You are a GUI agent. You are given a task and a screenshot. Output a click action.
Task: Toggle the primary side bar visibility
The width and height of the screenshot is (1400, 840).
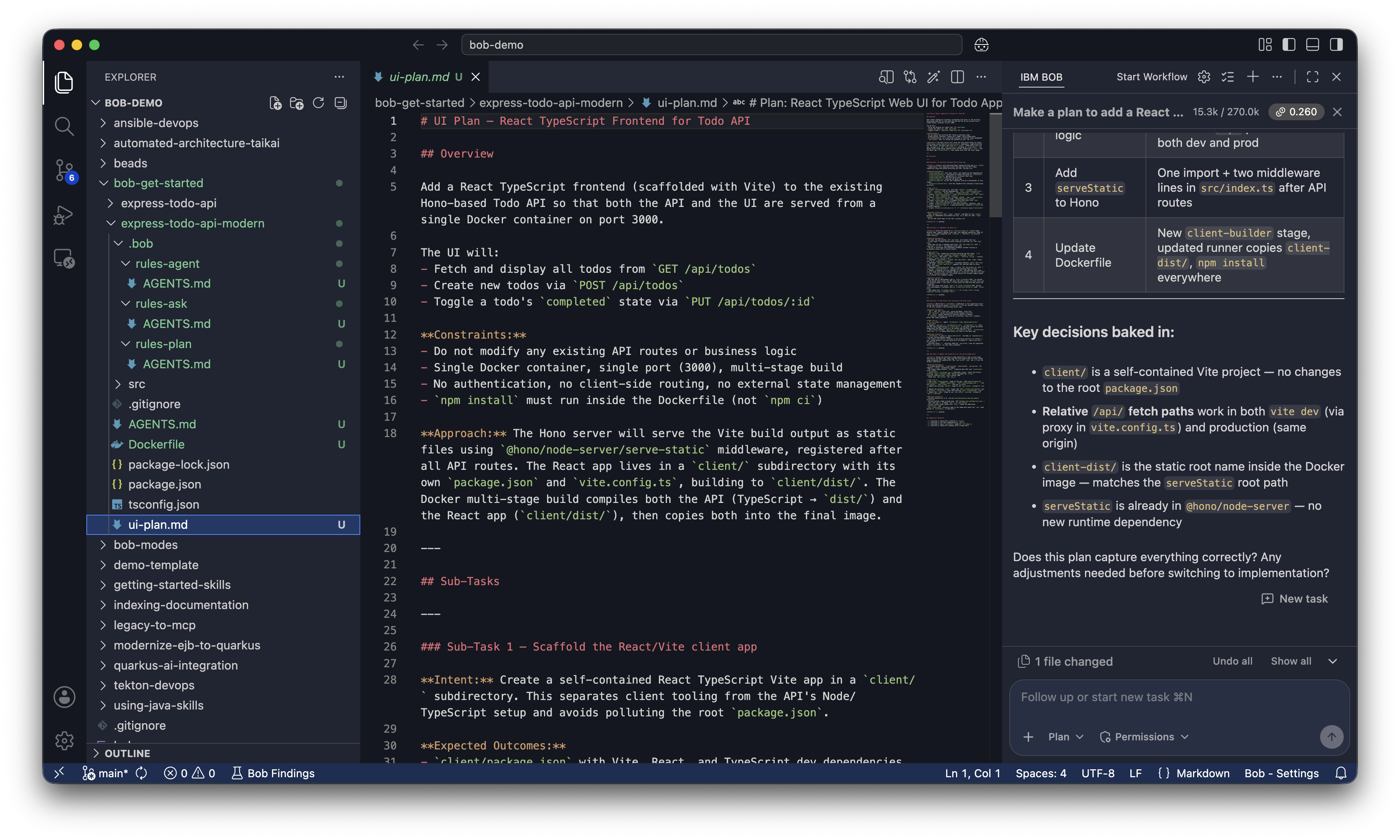point(1289,45)
